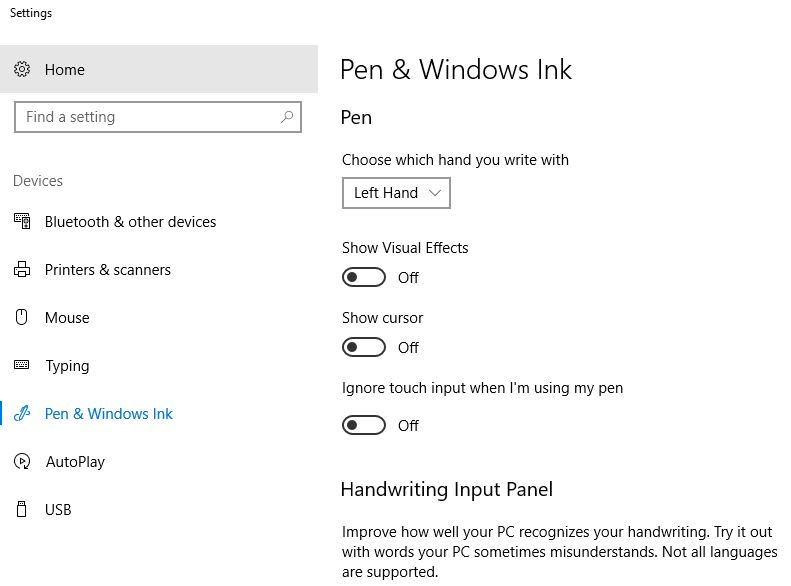This screenshot has width=791, height=586.
Task: Turn on the Show cursor toggle
Action: [364, 347]
